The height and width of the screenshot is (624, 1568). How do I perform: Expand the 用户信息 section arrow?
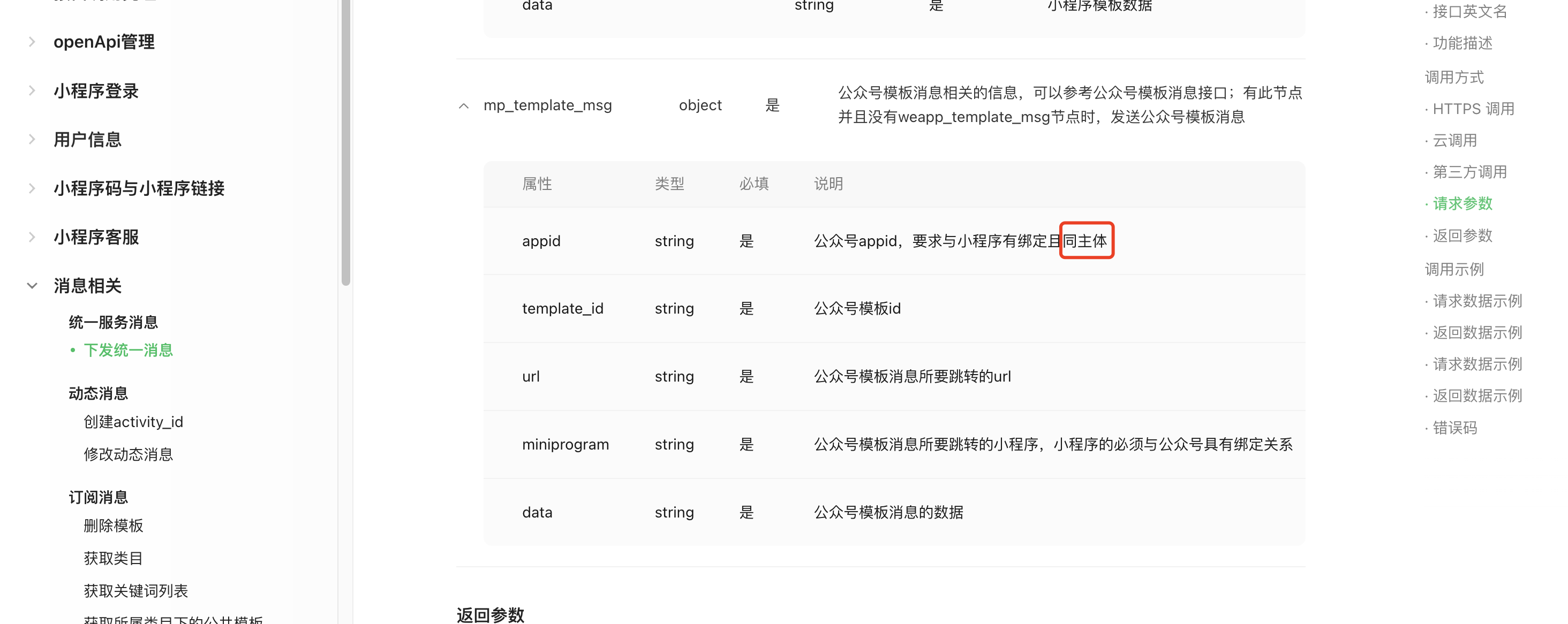[32, 139]
